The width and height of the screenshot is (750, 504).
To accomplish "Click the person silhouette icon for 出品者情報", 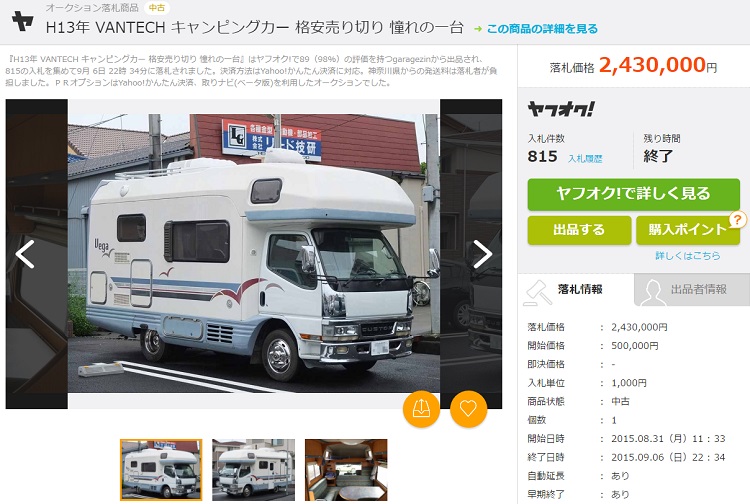I will (x=652, y=292).
